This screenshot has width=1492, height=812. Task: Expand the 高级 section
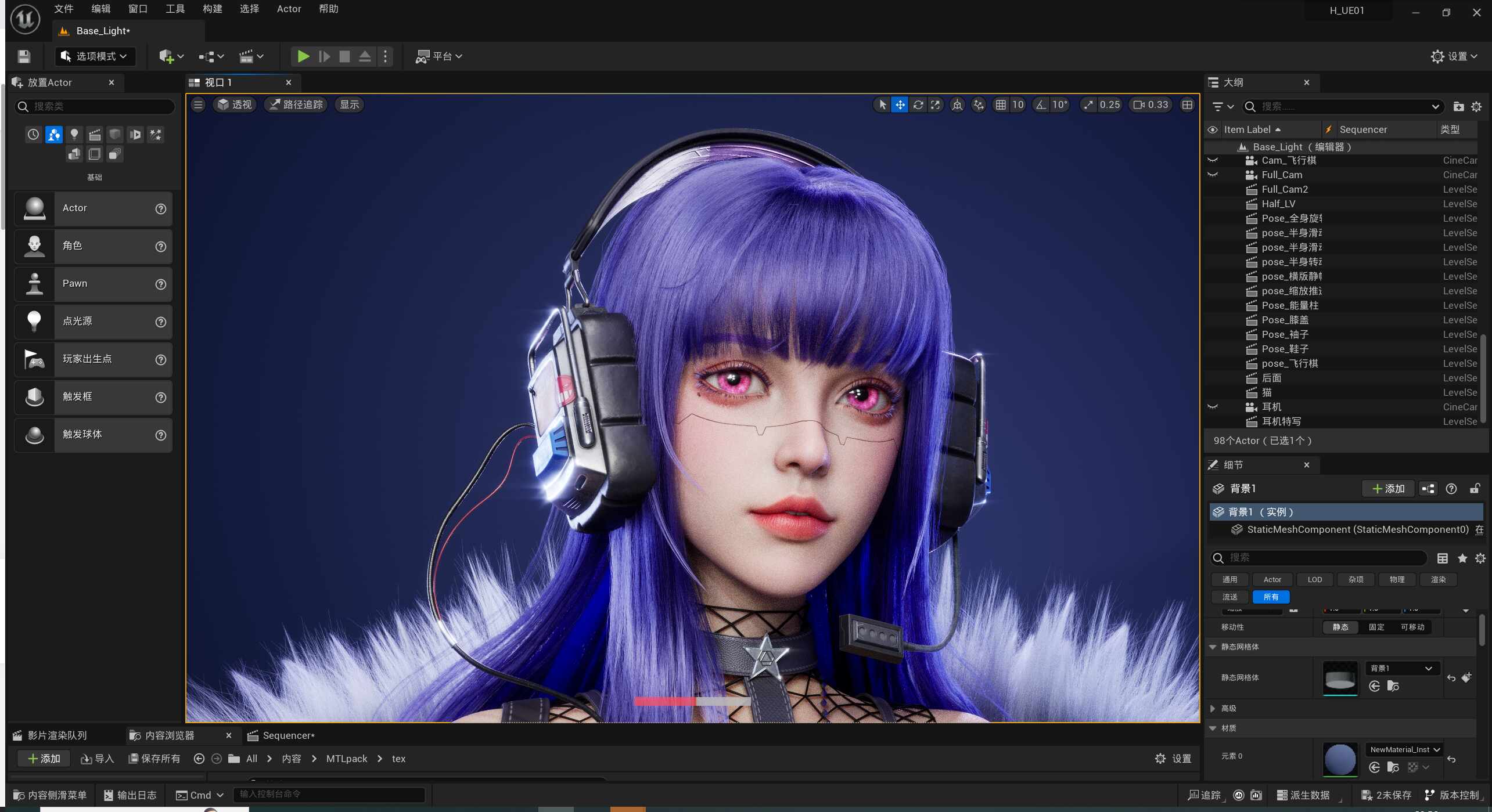pos(1213,708)
